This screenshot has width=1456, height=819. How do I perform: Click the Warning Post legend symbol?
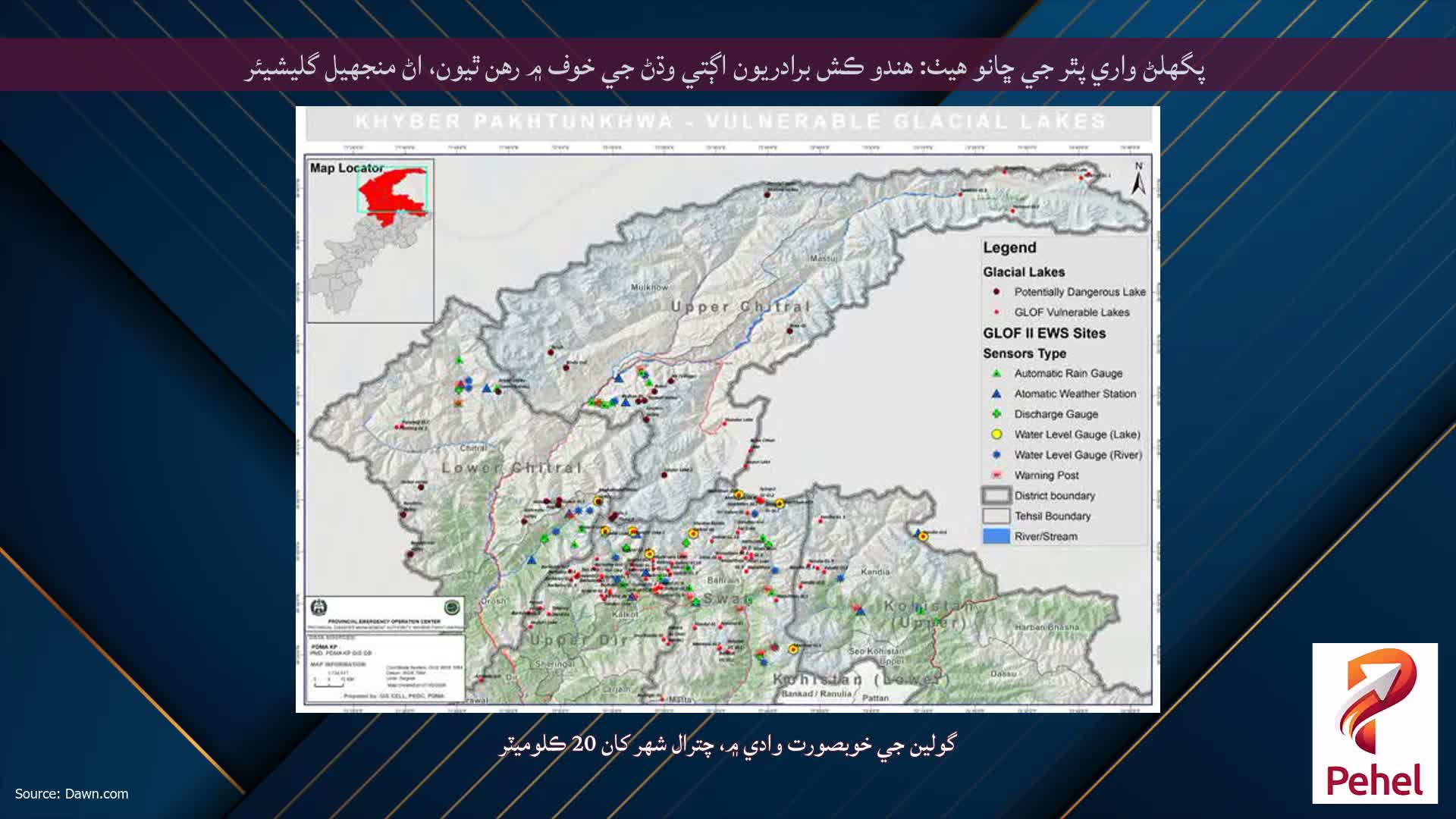996,475
